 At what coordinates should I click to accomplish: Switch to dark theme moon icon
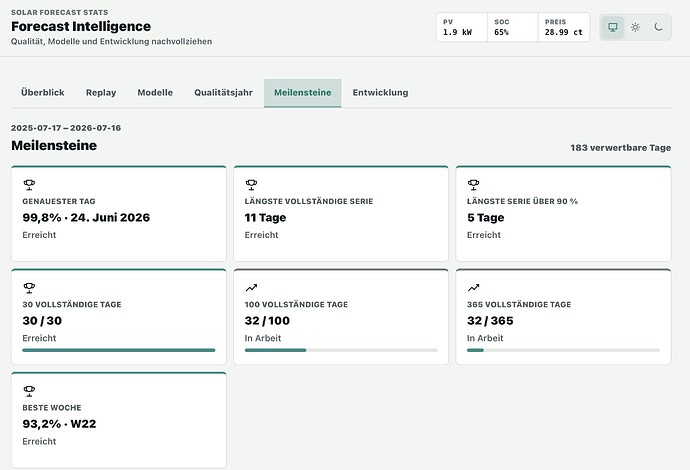[x=658, y=27]
